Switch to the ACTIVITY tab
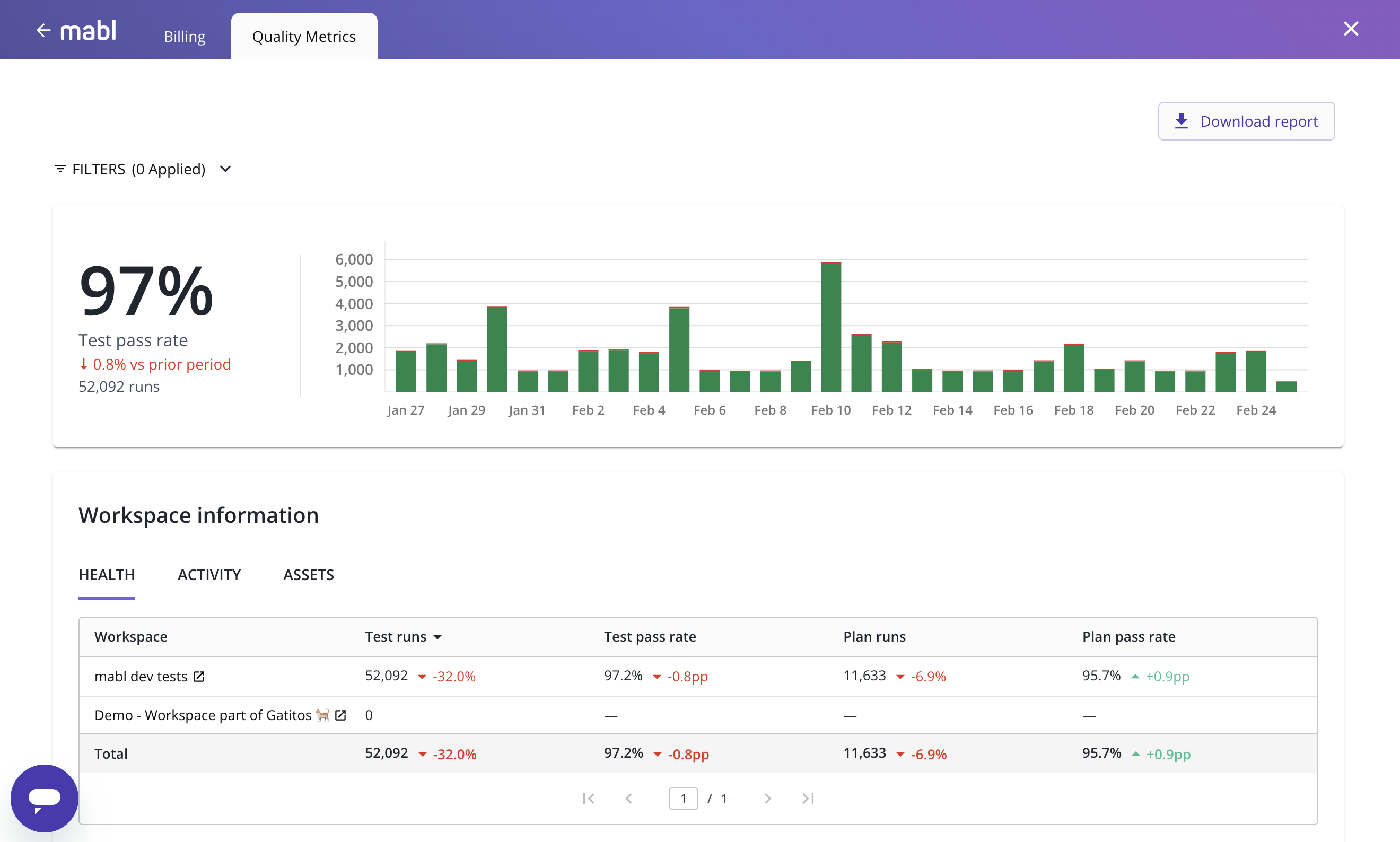The height and width of the screenshot is (842, 1400). tap(209, 575)
